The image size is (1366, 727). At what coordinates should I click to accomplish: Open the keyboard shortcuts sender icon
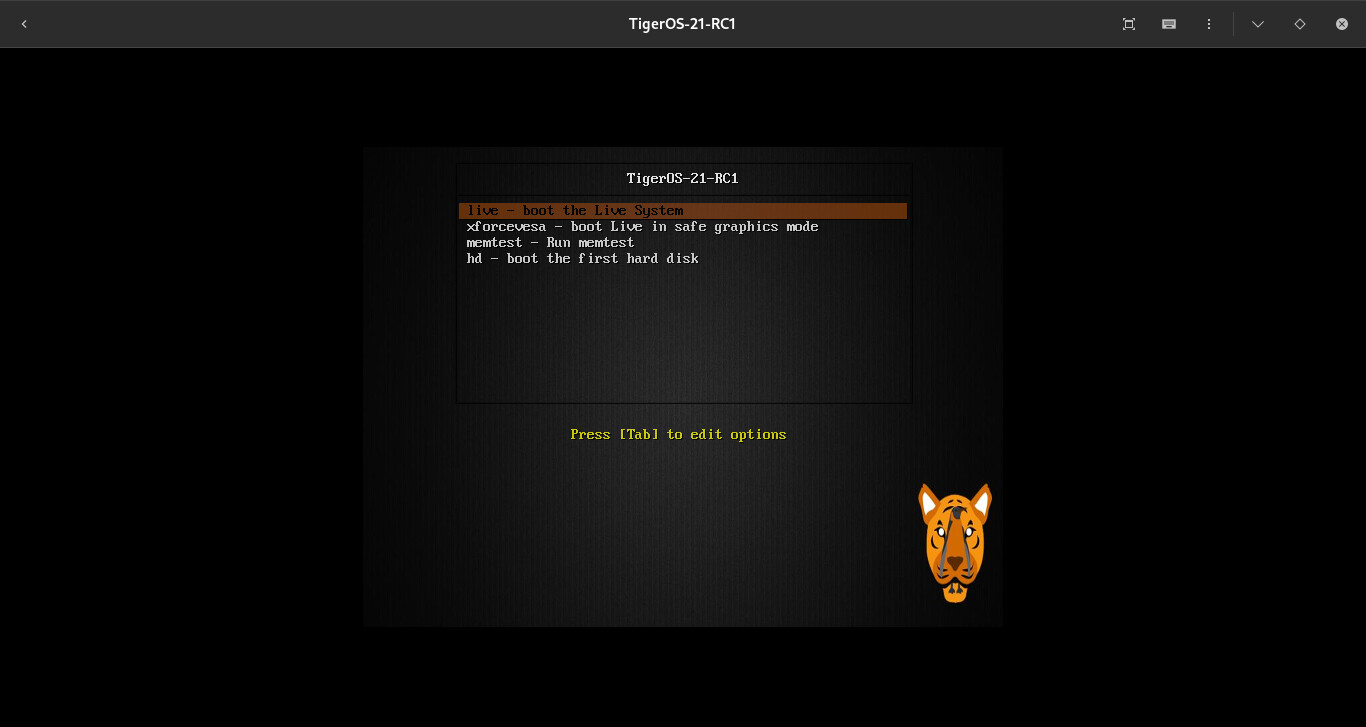click(1169, 24)
